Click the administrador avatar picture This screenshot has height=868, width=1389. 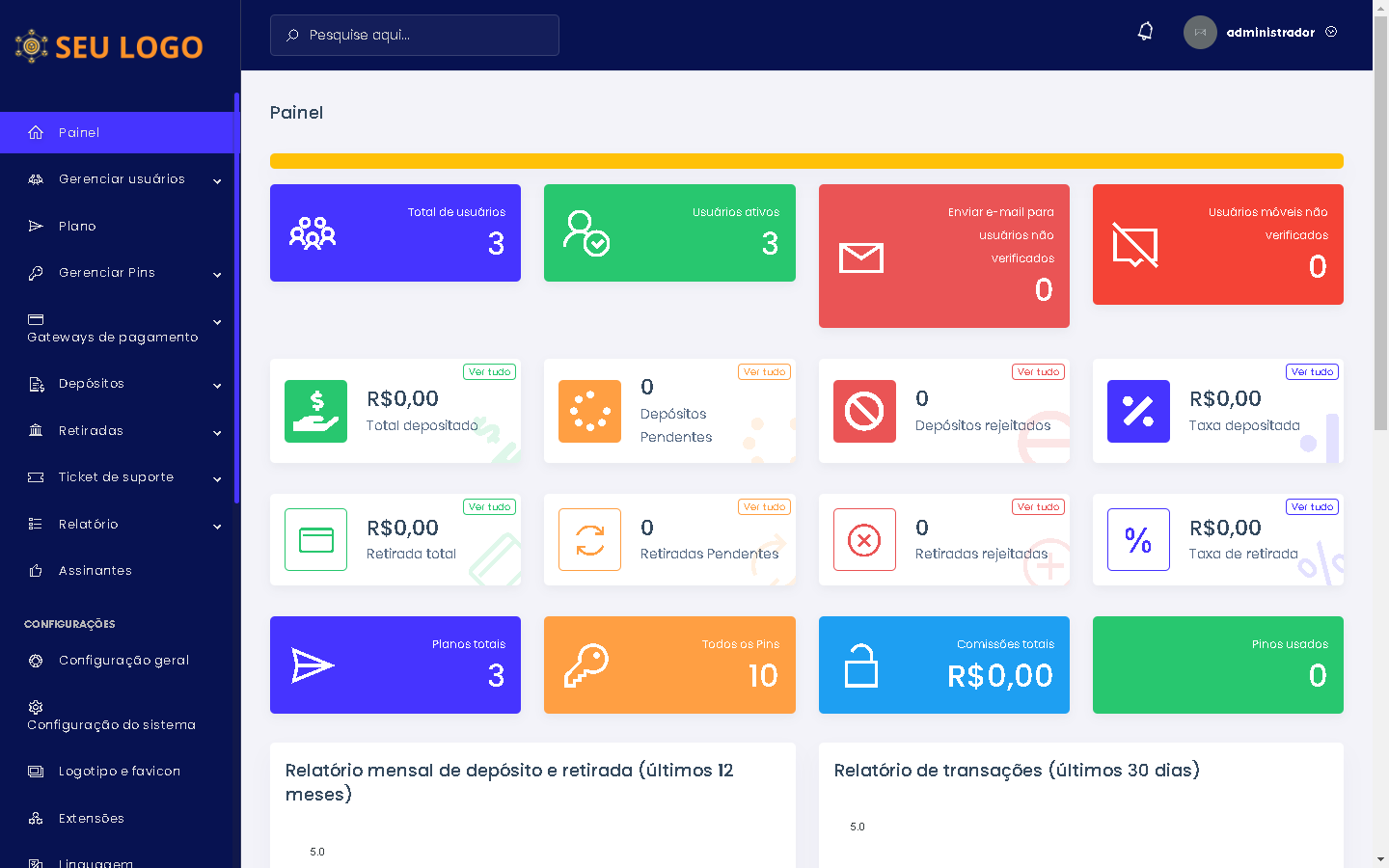click(1200, 33)
